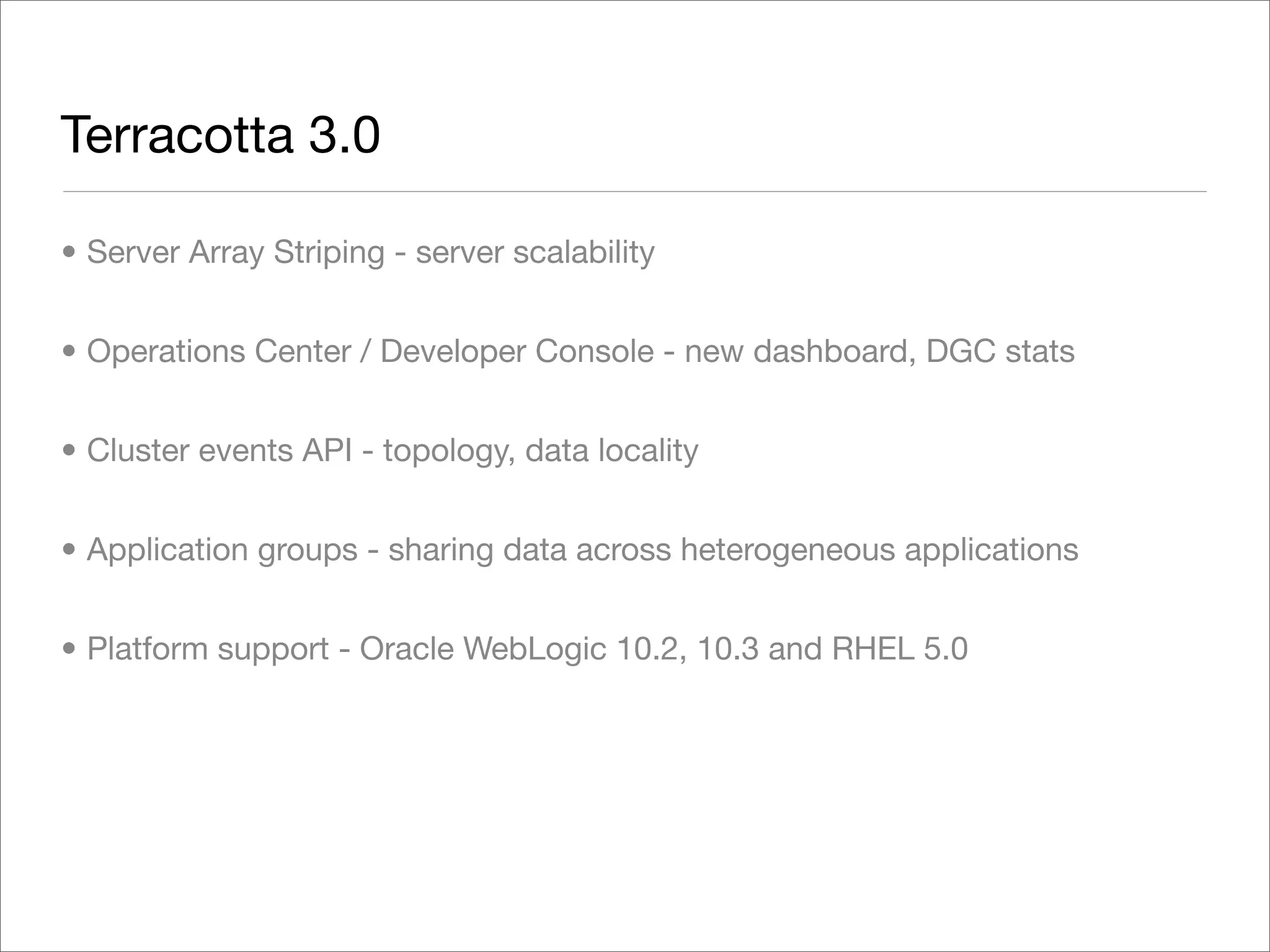
Task: Click the bullet dot before 'Server Array Striping'
Action: point(70,253)
